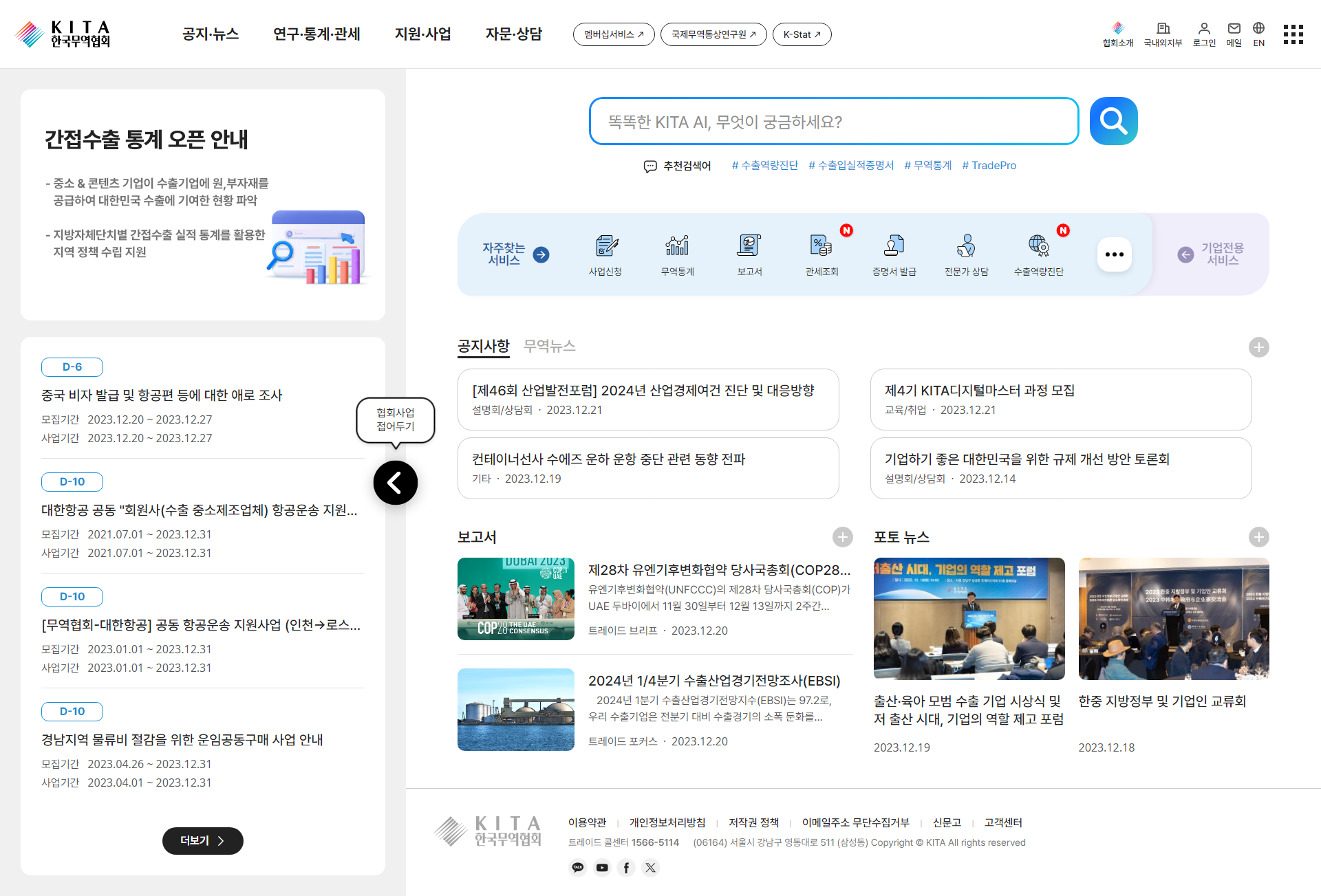The height and width of the screenshot is (896, 1321).
Task: Open the 수출역량진단 globe icon
Action: (x=1038, y=245)
